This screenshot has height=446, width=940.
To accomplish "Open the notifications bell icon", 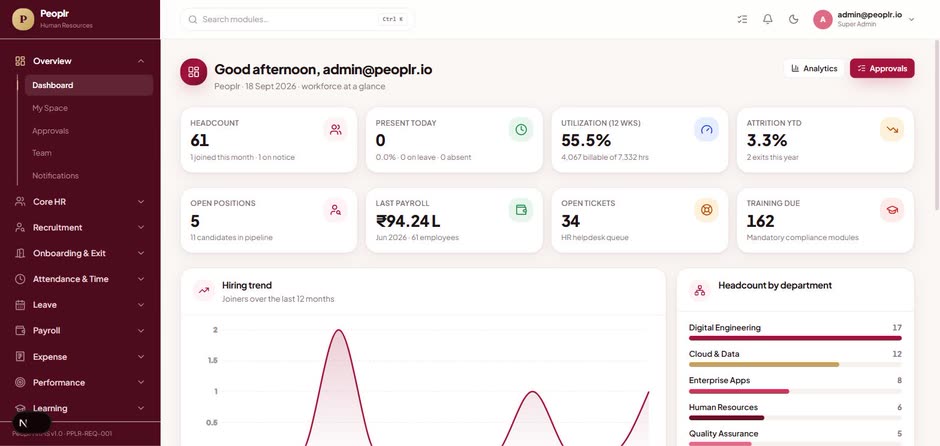I will click(767, 19).
